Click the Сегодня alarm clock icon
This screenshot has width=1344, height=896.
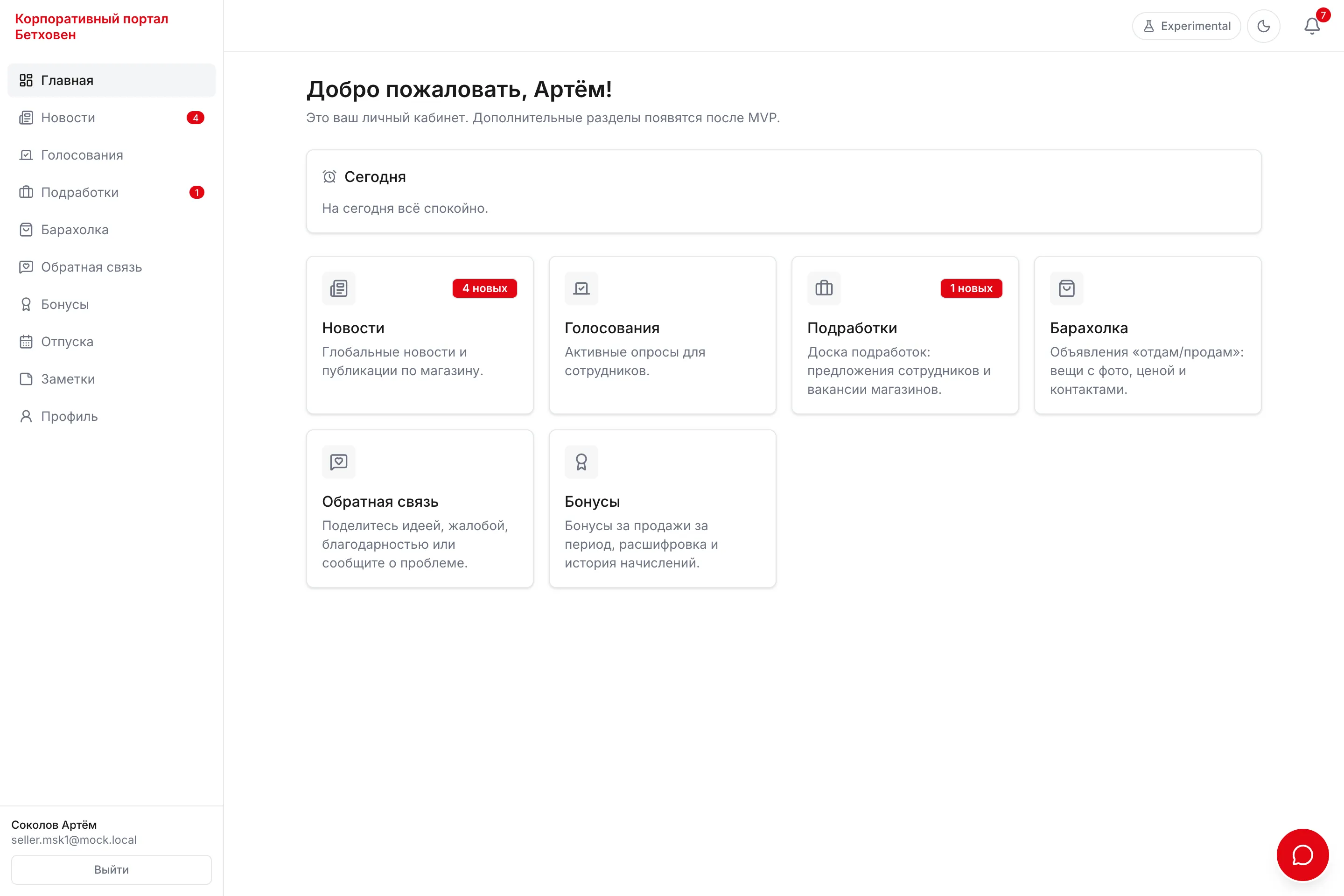click(x=329, y=177)
